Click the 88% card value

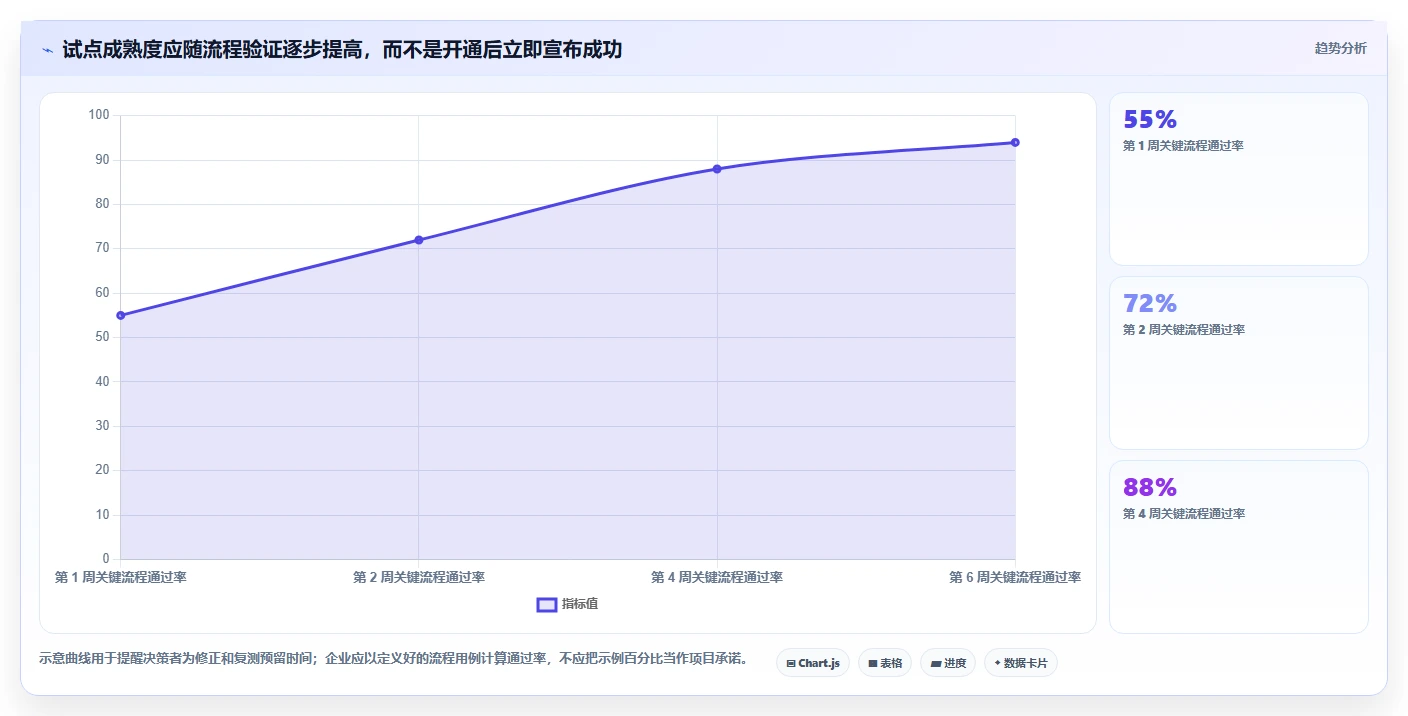pos(1150,488)
